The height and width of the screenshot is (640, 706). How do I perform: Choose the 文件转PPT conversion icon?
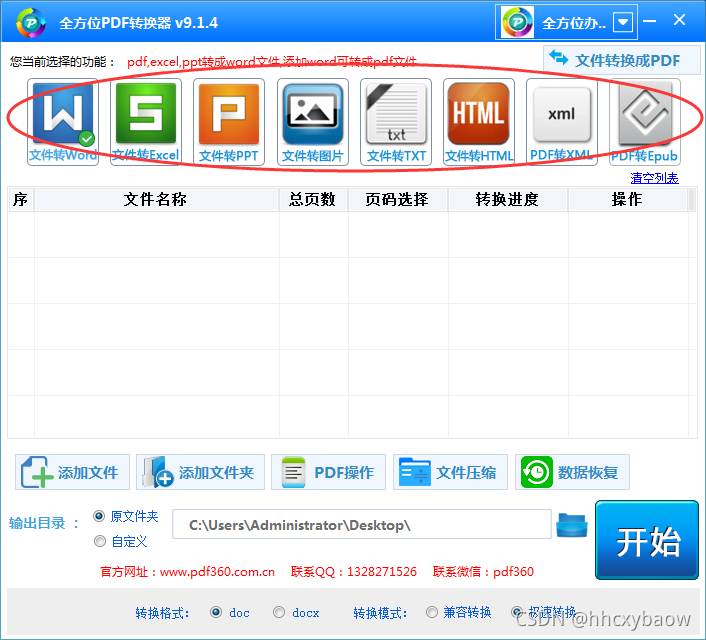tap(229, 122)
